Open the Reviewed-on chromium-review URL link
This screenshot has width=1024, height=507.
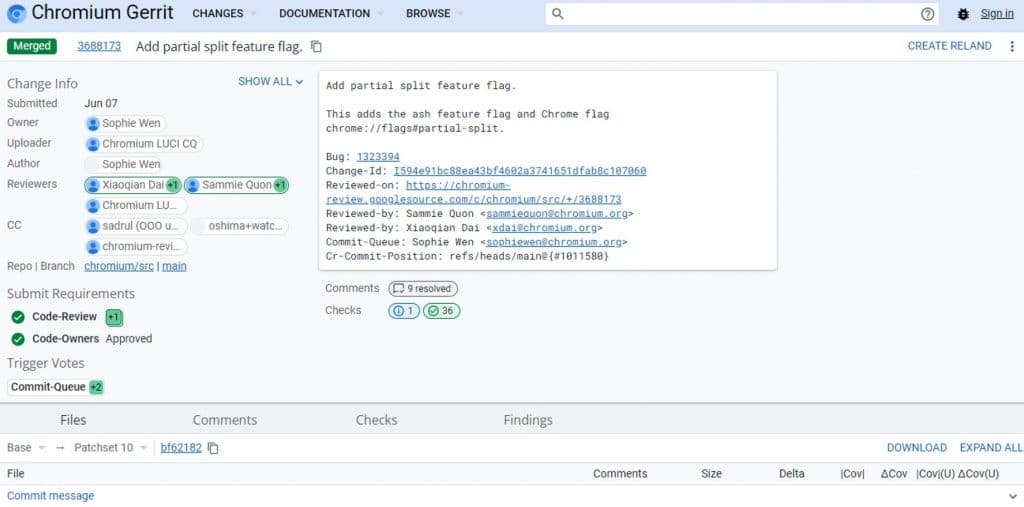click(x=473, y=192)
